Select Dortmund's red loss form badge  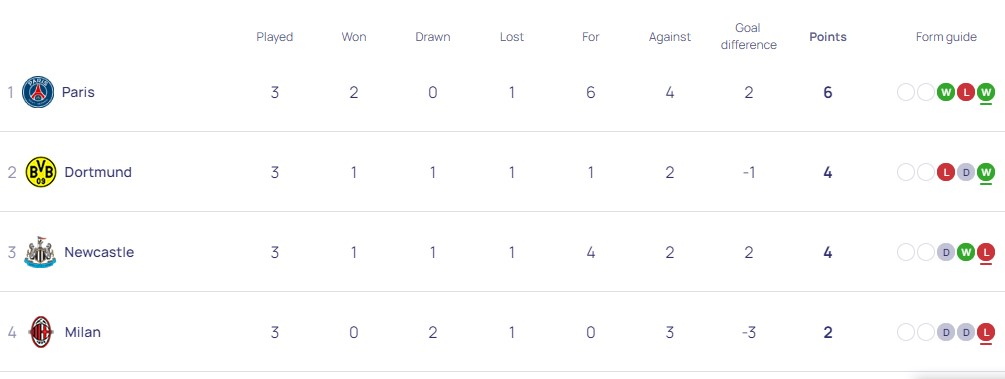click(945, 172)
